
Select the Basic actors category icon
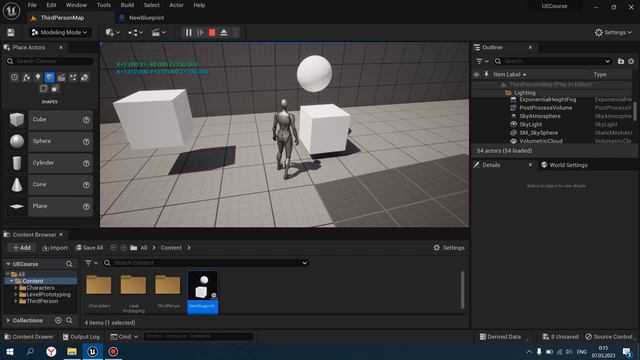coord(26,77)
